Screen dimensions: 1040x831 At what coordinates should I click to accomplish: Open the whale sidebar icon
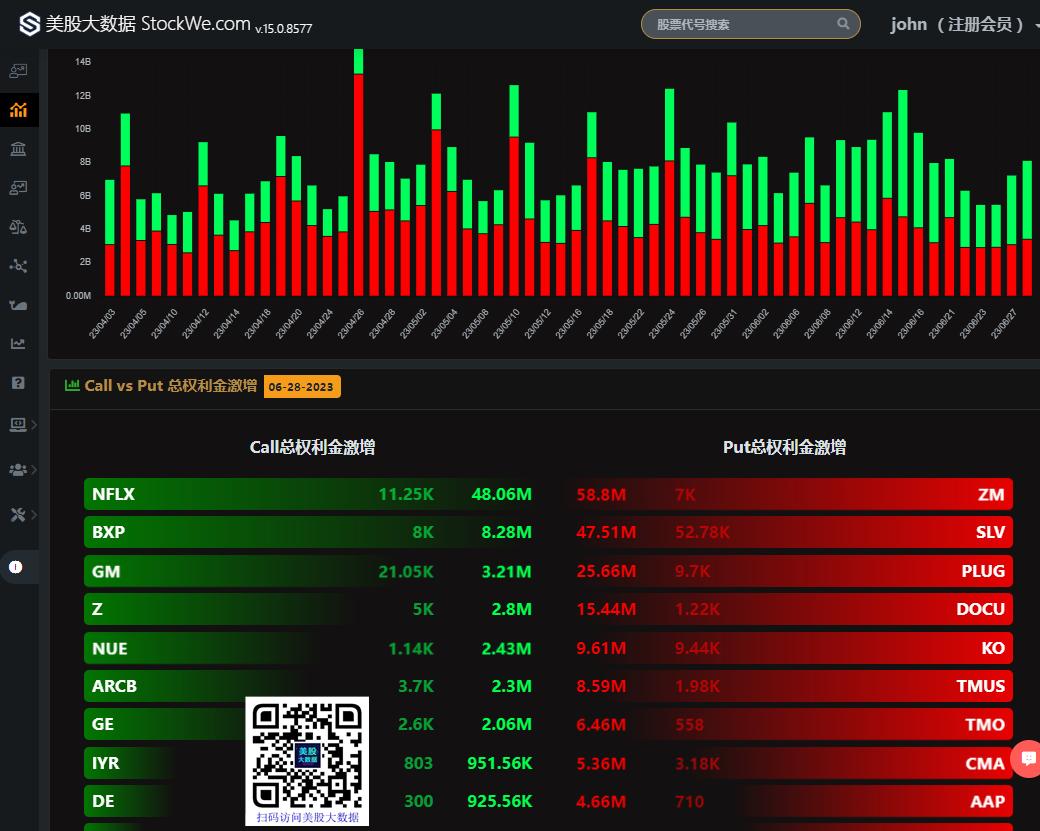coord(19,305)
